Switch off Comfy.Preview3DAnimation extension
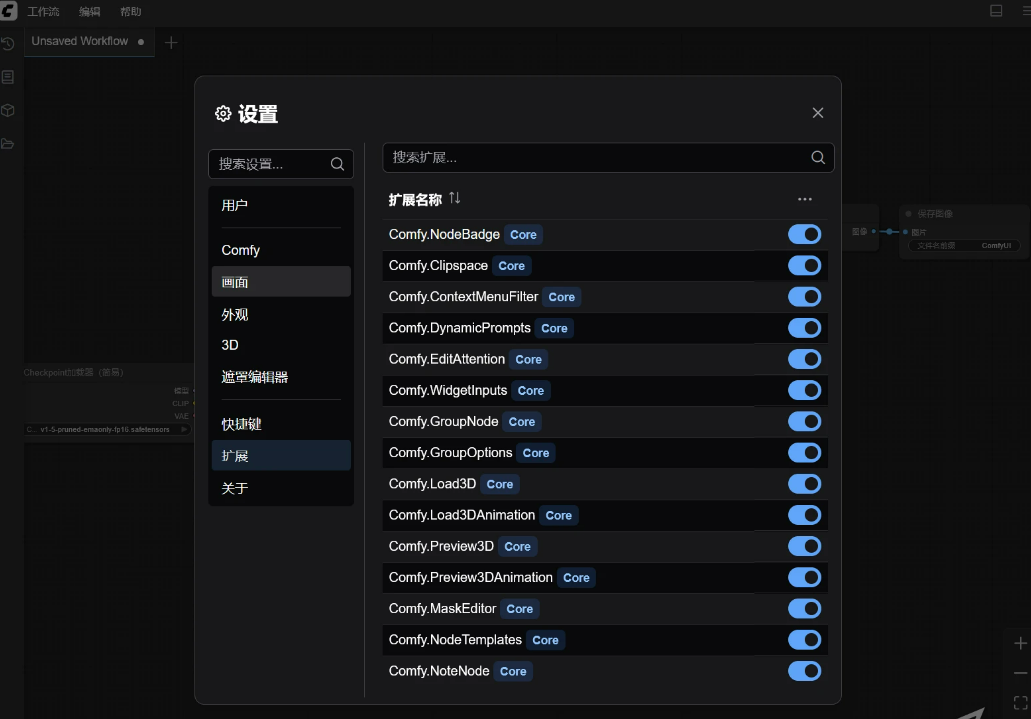1031x719 pixels. coord(805,578)
